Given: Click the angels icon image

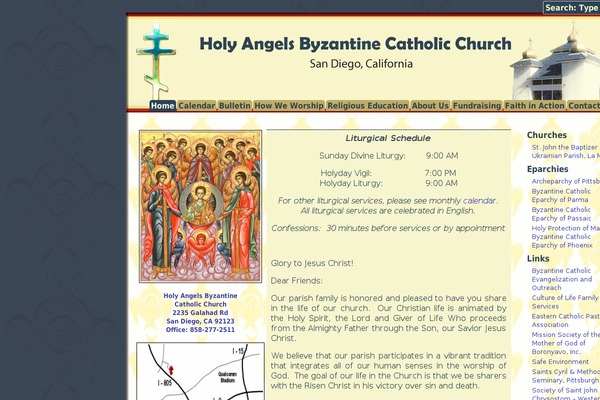Looking at the screenshot, I should click(201, 206).
